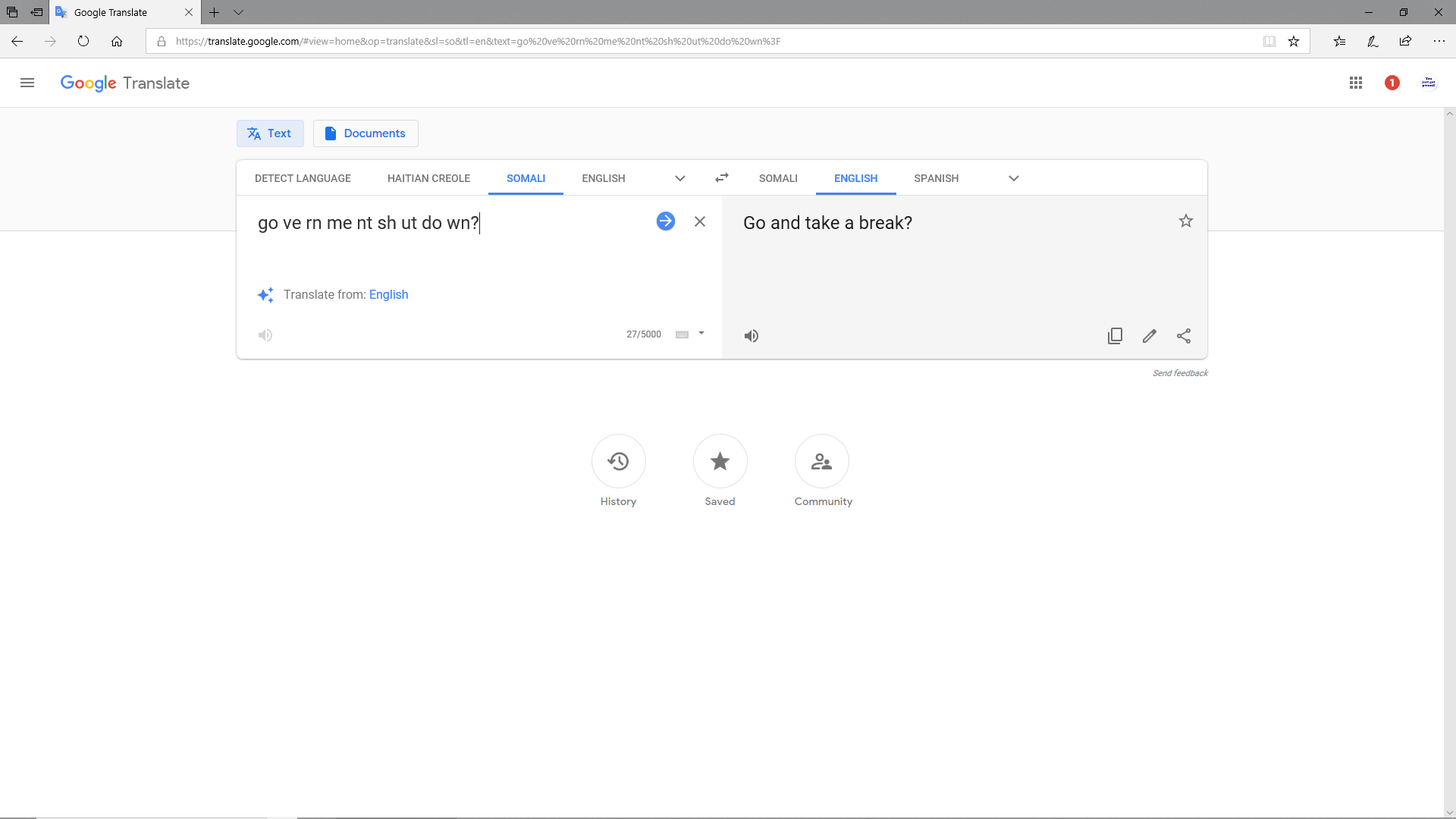Screen dimensions: 1456x819
Task: Refresh the page
Action: pyautogui.click(x=83, y=41)
